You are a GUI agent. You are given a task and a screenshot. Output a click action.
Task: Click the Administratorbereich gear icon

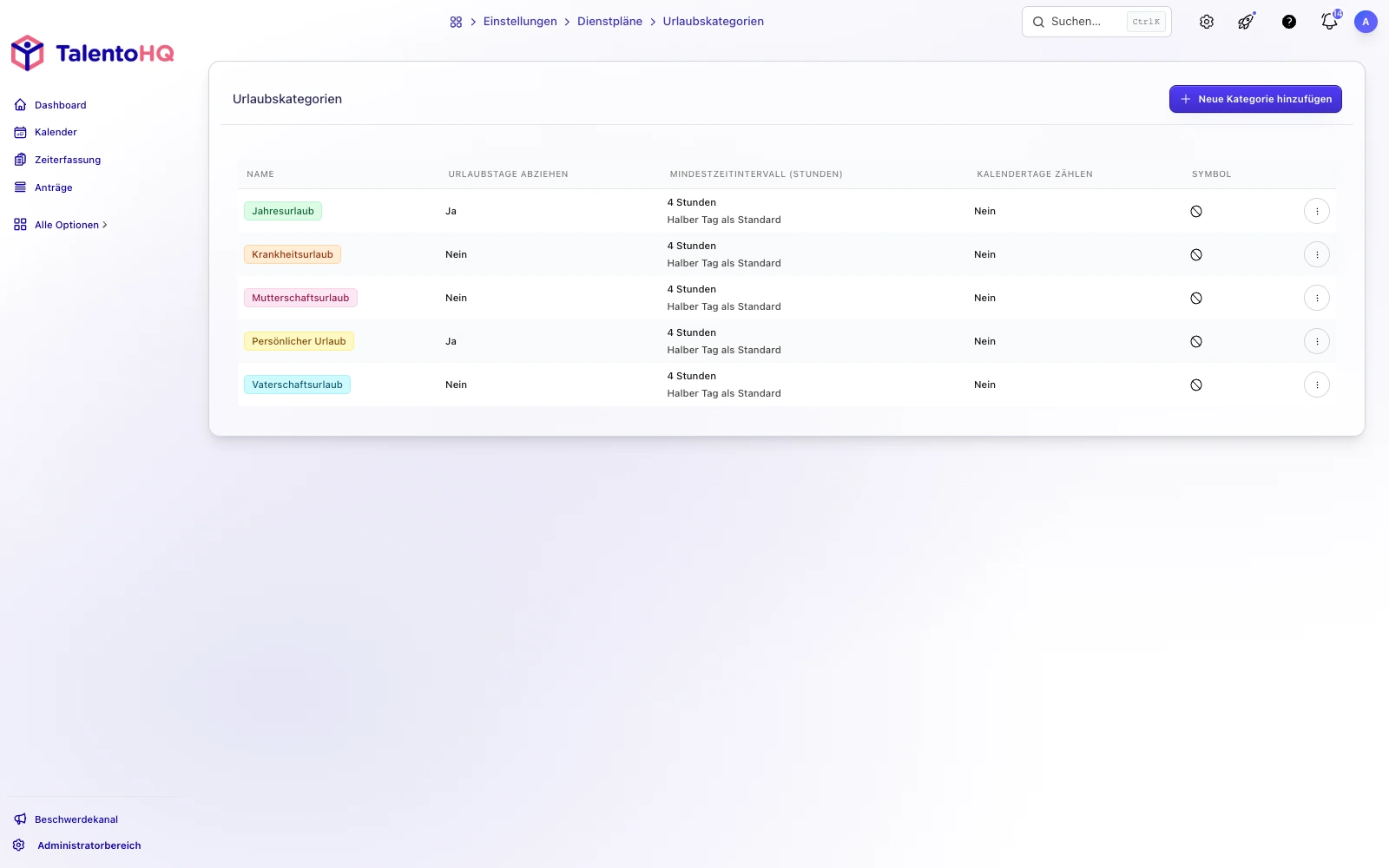tap(19, 845)
